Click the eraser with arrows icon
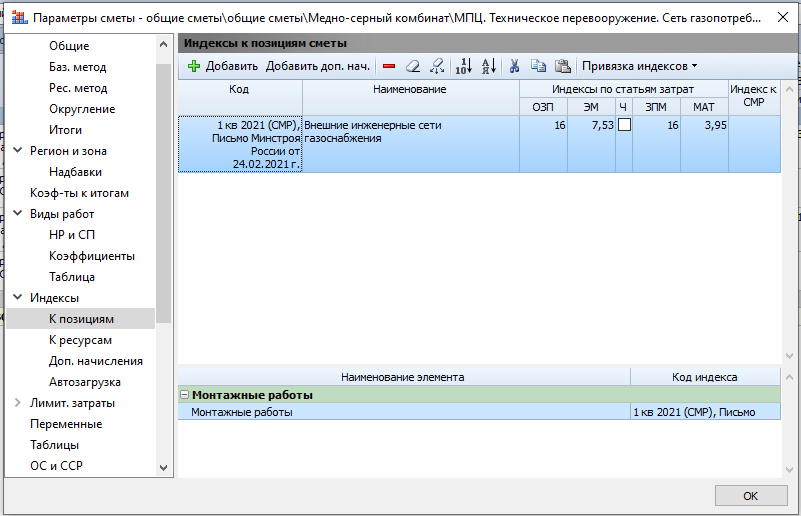The image size is (801, 516). click(x=437, y=66)
